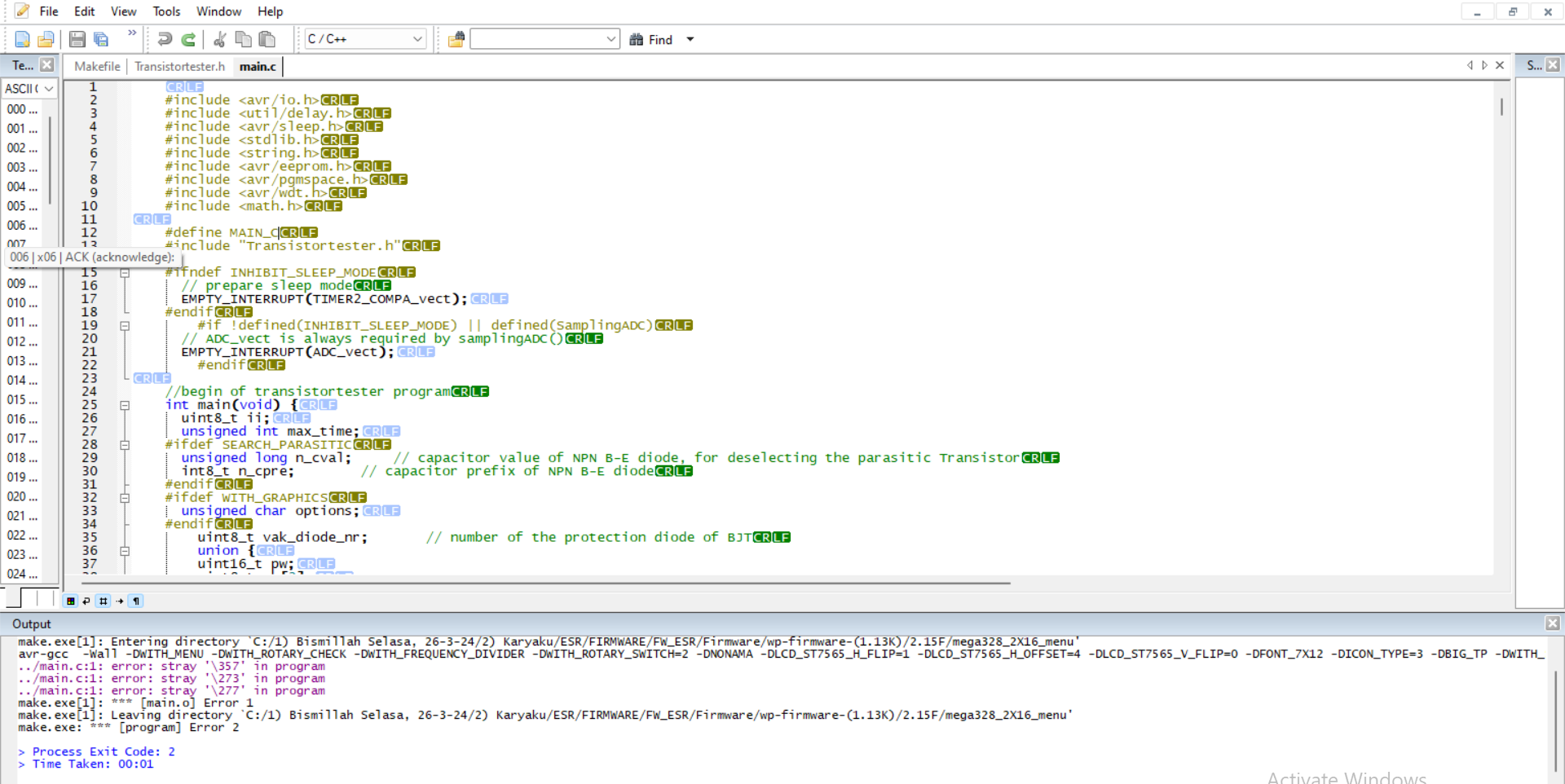Image resolution: width=1565 pixels, height=784 pixels.
Task: Click the first main.c:1 error stray '\357' line
Action: click(172, 666)
